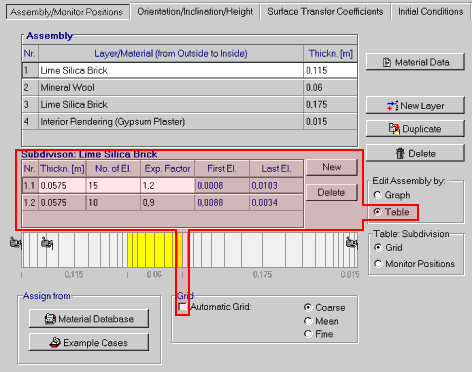Select Coarse grid option

click(324, 307)
